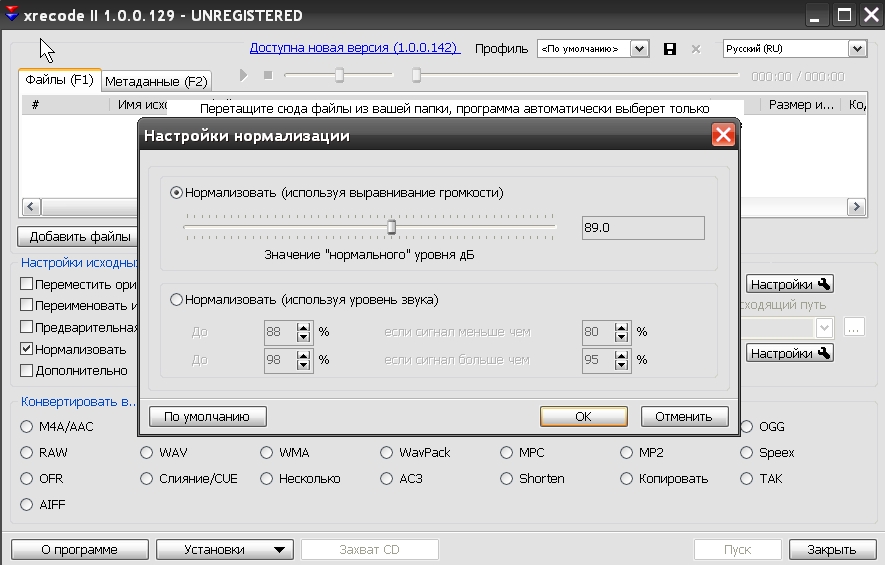885x565 pixels.
Task: Click file list scroll right arrow
Action: tap(856, 207)
